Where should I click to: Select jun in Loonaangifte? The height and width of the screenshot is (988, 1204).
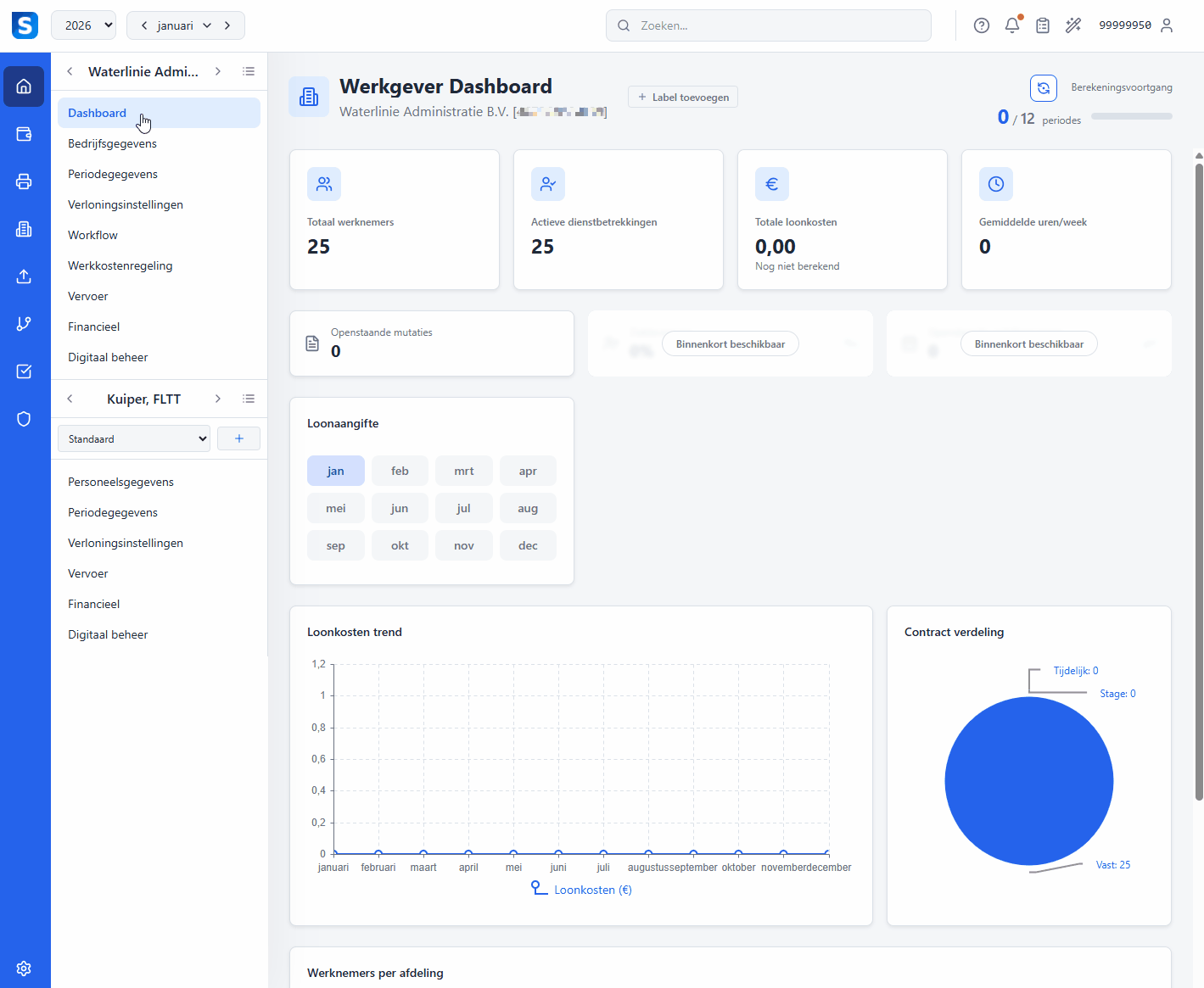400,508
